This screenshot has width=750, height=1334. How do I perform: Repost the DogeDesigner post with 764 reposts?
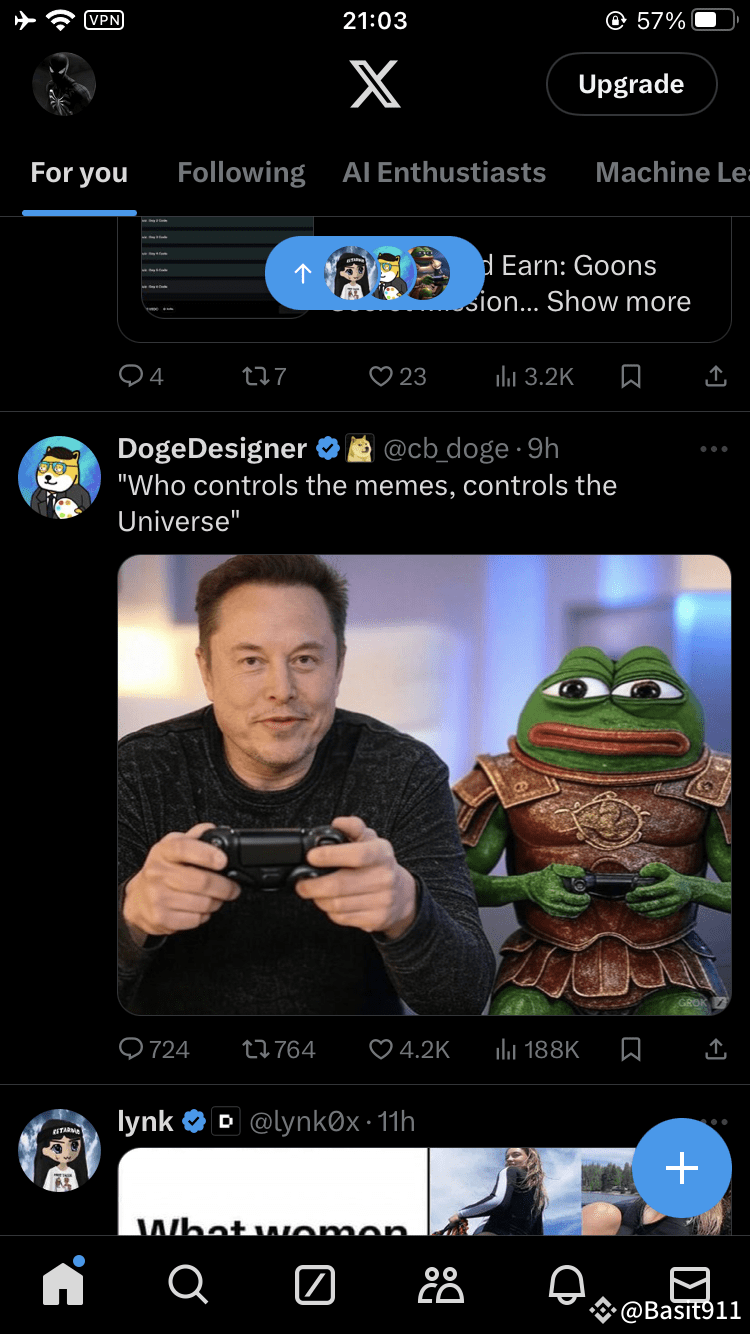[x=255, y=1049]
